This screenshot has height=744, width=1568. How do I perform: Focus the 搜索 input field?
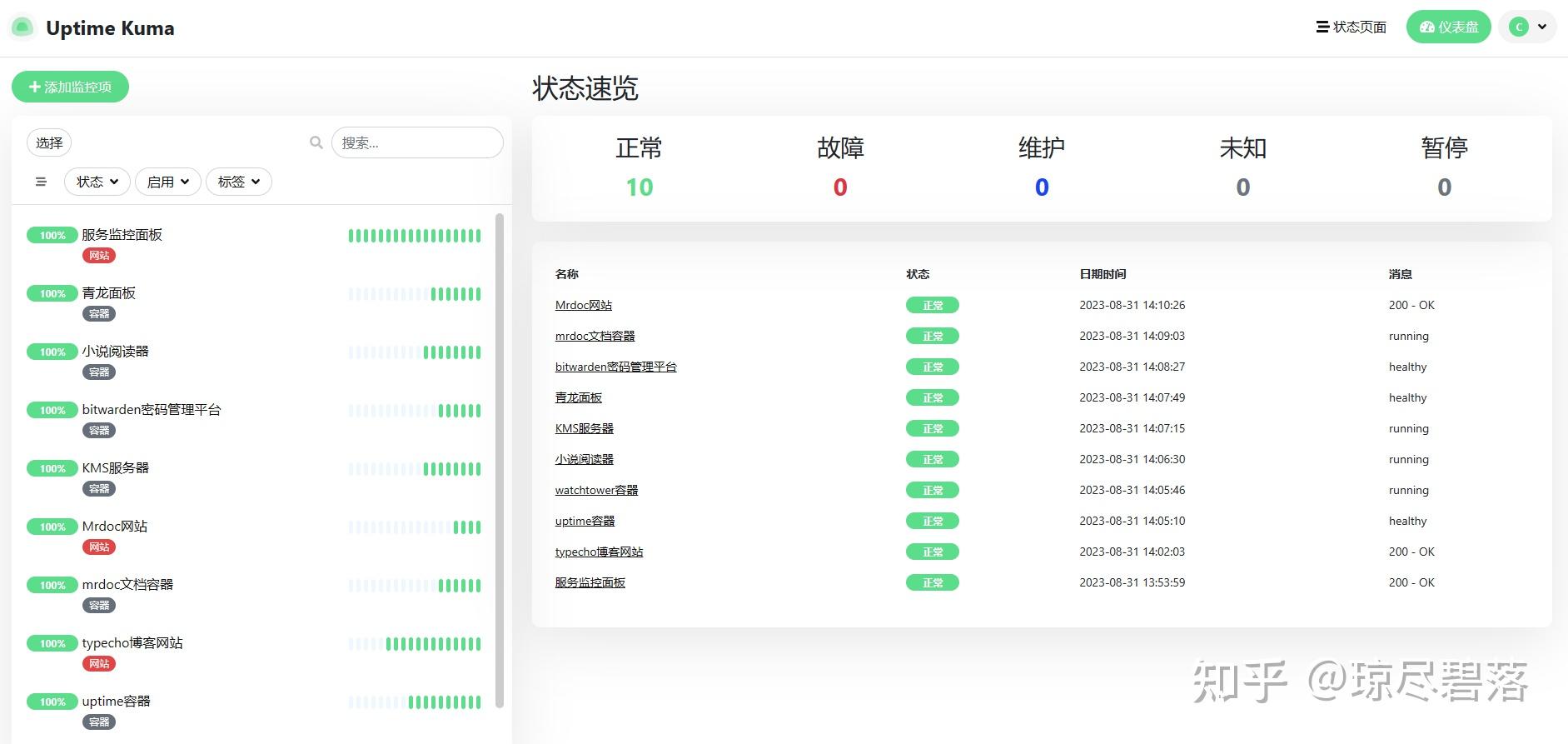click(417, 142)
